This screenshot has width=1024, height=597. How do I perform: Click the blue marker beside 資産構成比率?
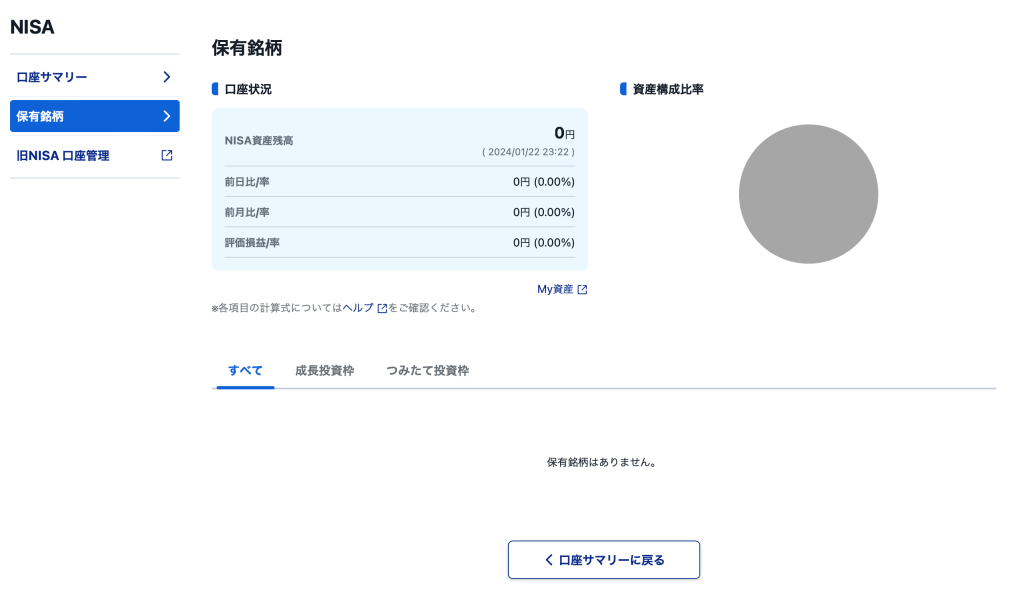[x=623, y=89]
